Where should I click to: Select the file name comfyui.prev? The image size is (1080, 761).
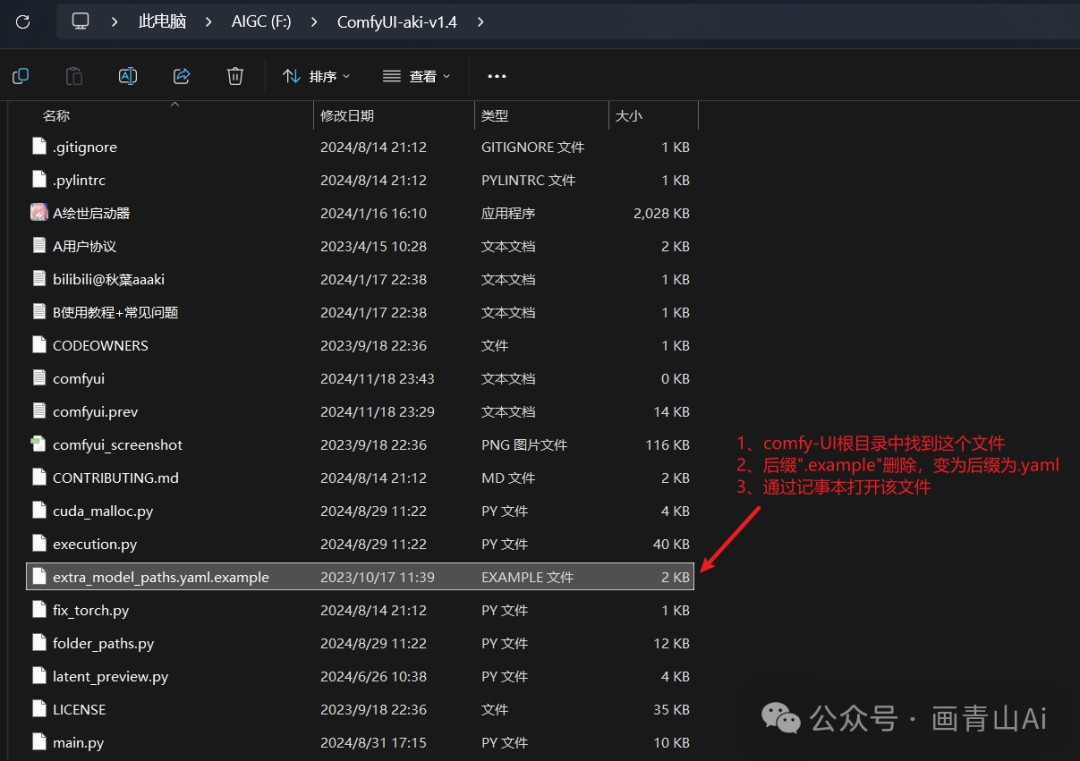pyautogui.click(x=95, y=412)
